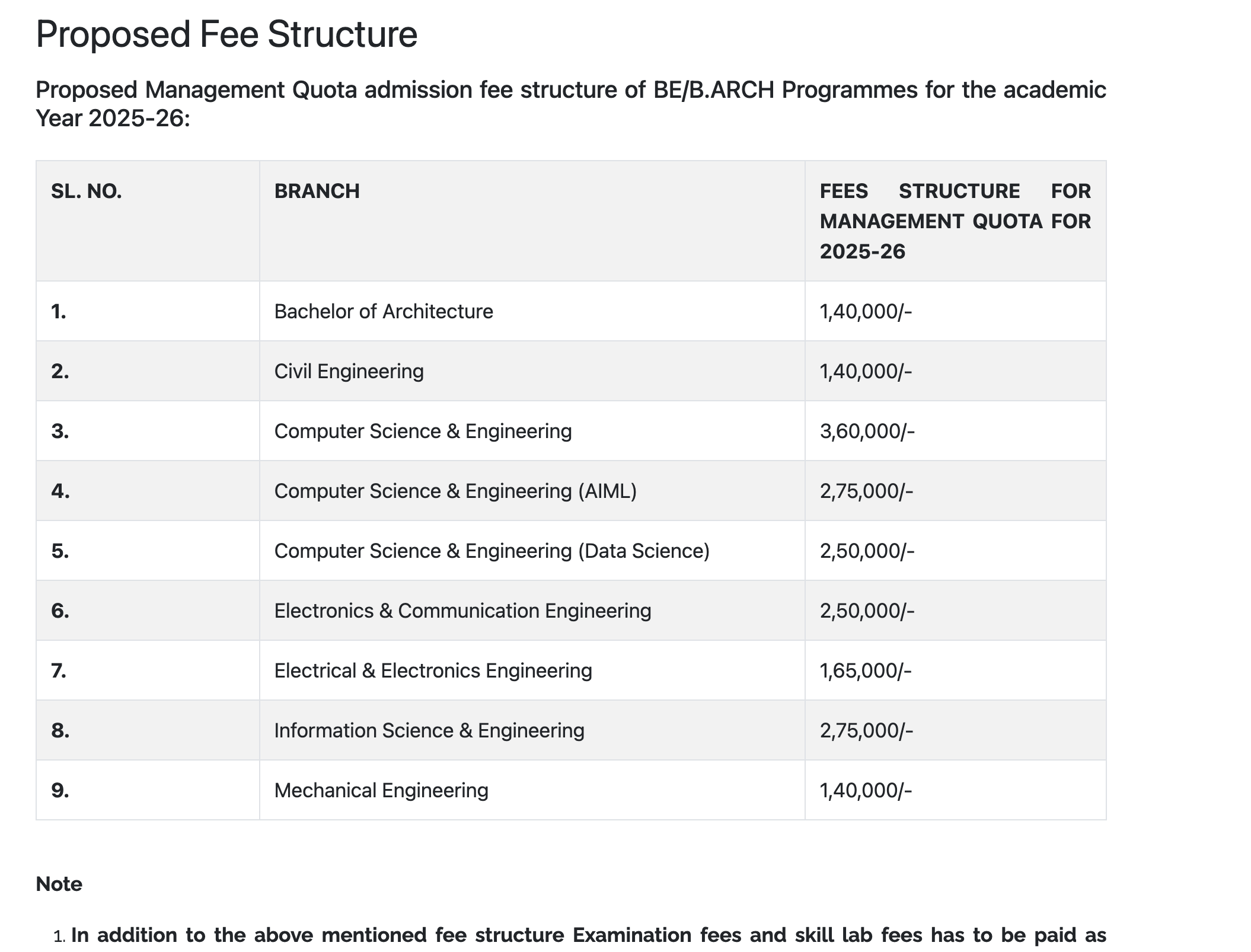The width and height of the screenshot is (1251, 952).
Task: Click the 1,65,000/- fee amount
Action: [x=866, y=670]
